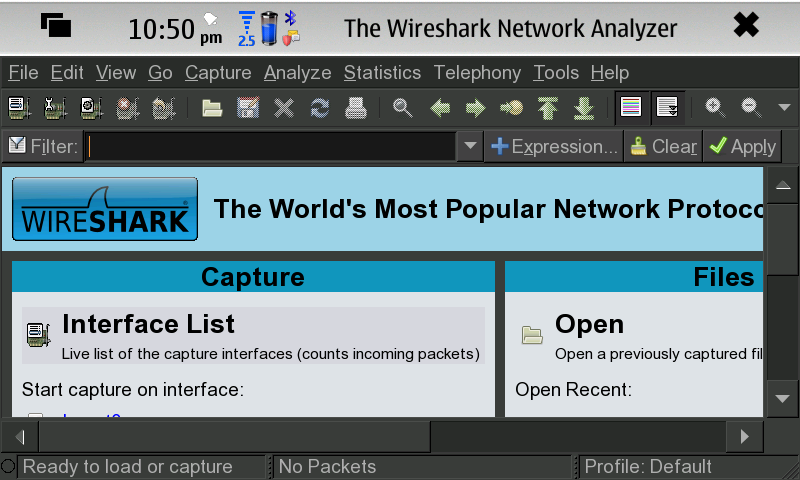Expand the toolbar overflow arrow
Viewport: 800px width, 480px height.
(784, 107)
